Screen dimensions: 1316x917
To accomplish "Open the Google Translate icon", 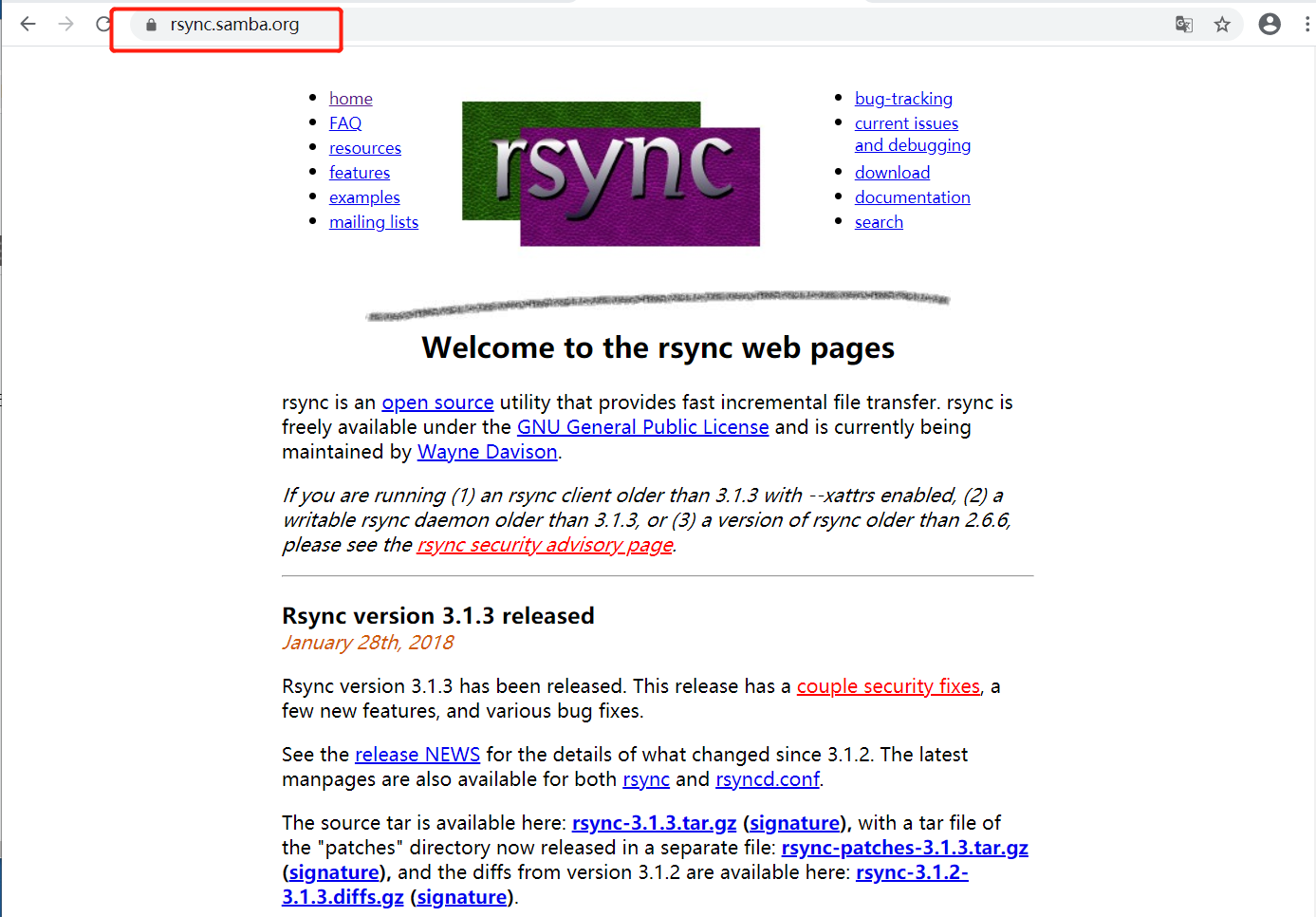I will 1183,25.
